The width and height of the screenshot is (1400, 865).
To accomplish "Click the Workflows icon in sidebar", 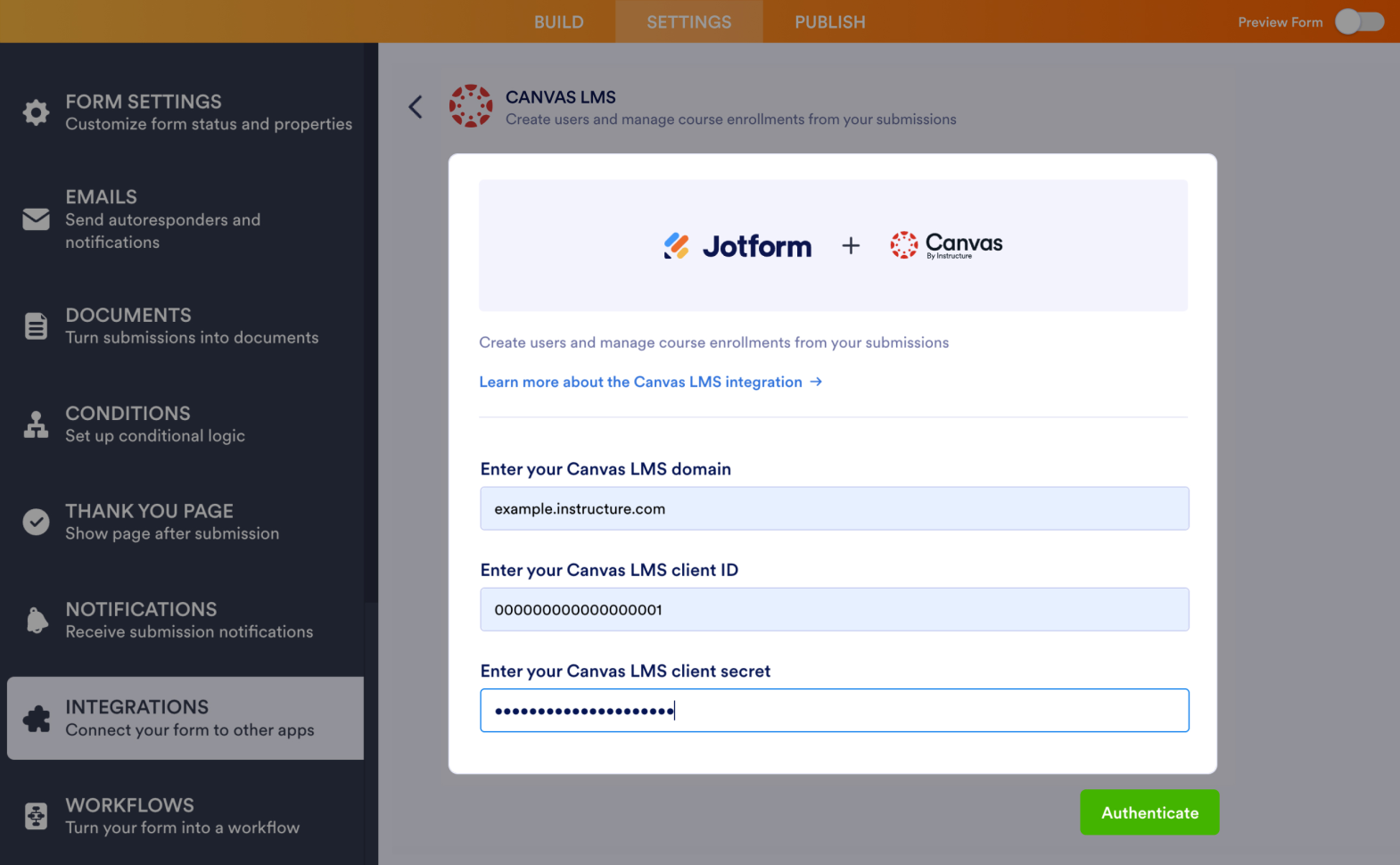I will tap(36, 816).
